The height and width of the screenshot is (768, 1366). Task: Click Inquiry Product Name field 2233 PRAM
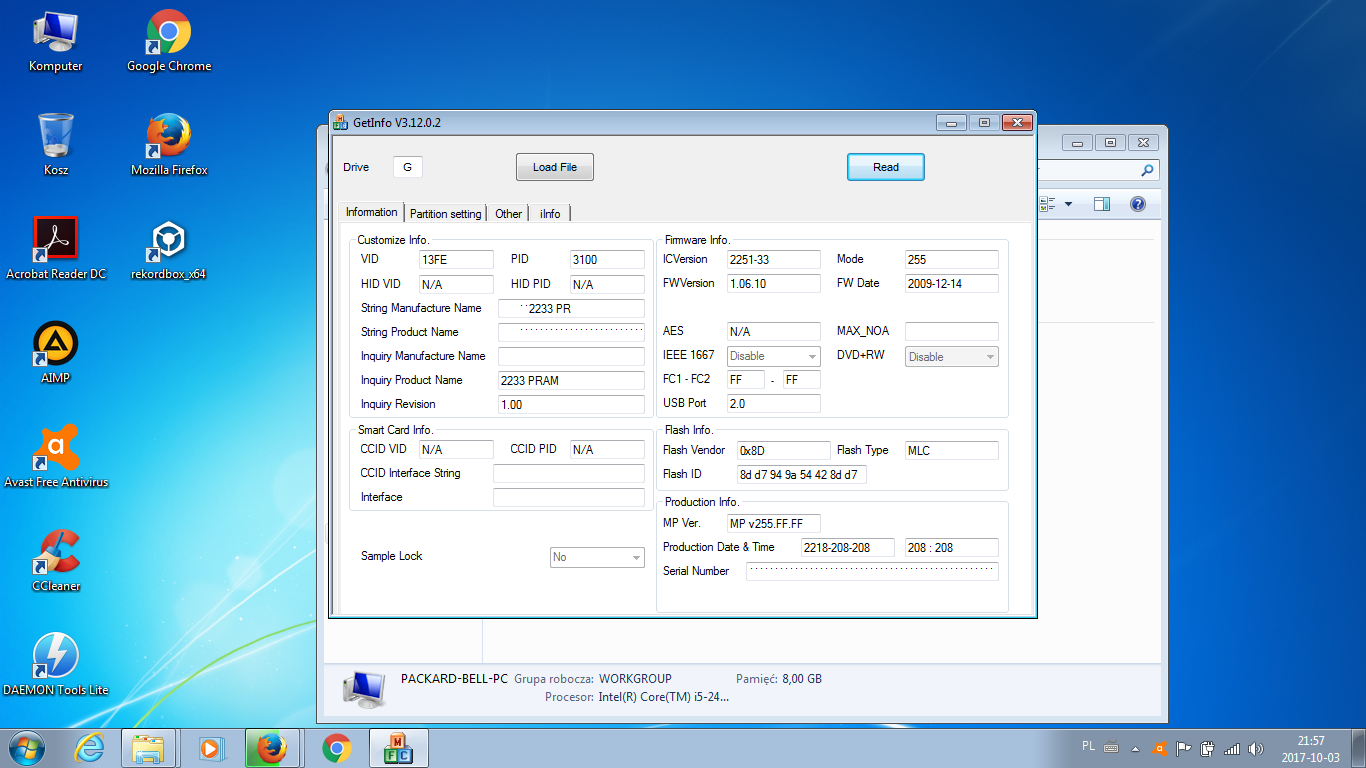572,380
